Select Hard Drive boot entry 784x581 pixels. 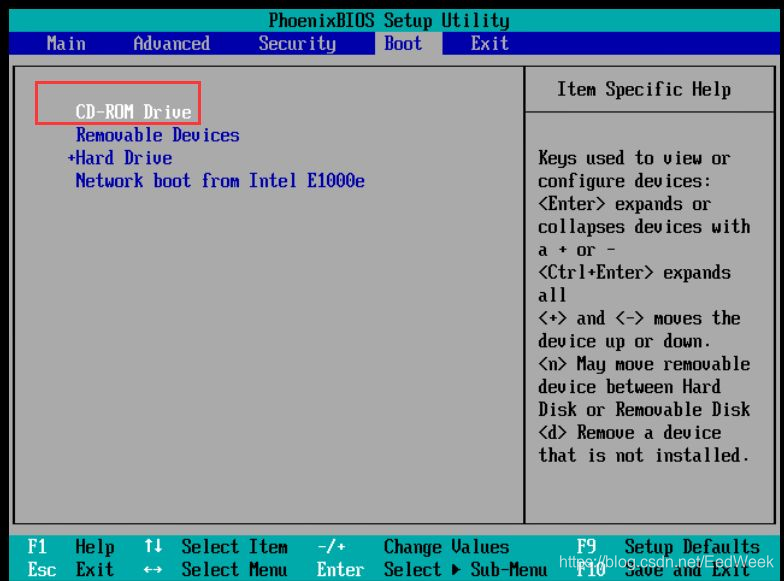(x=124, y=158)
